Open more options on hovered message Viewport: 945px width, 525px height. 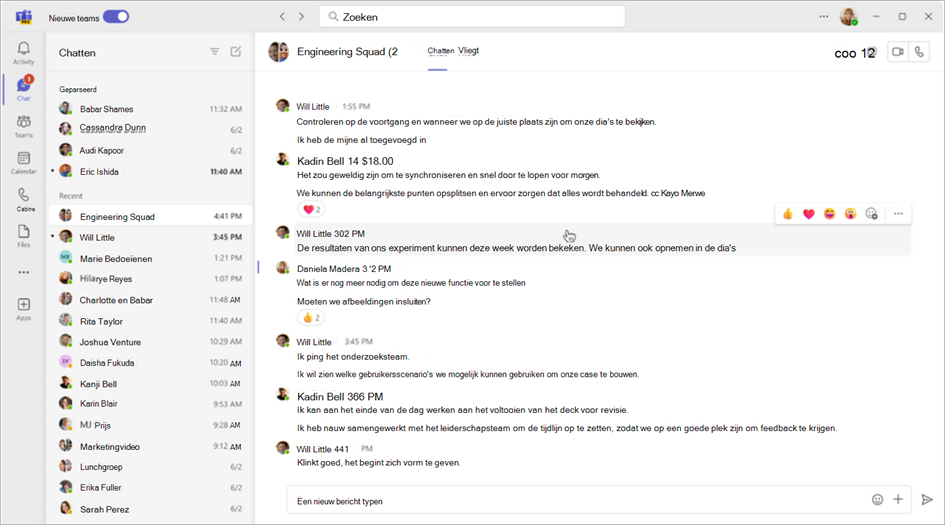(x=898, y=213)
